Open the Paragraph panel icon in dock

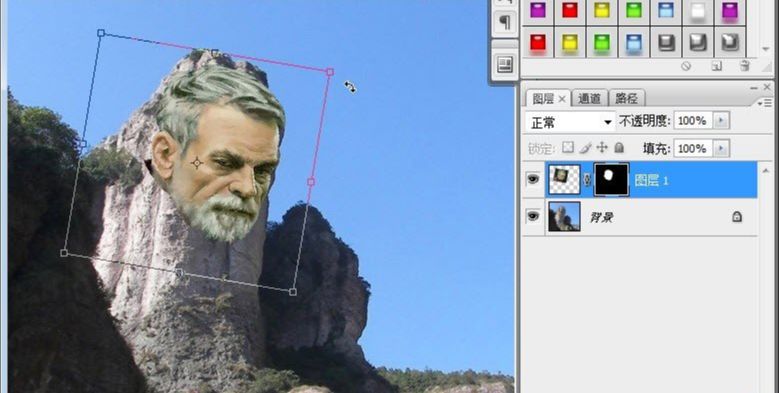(504, 22)
